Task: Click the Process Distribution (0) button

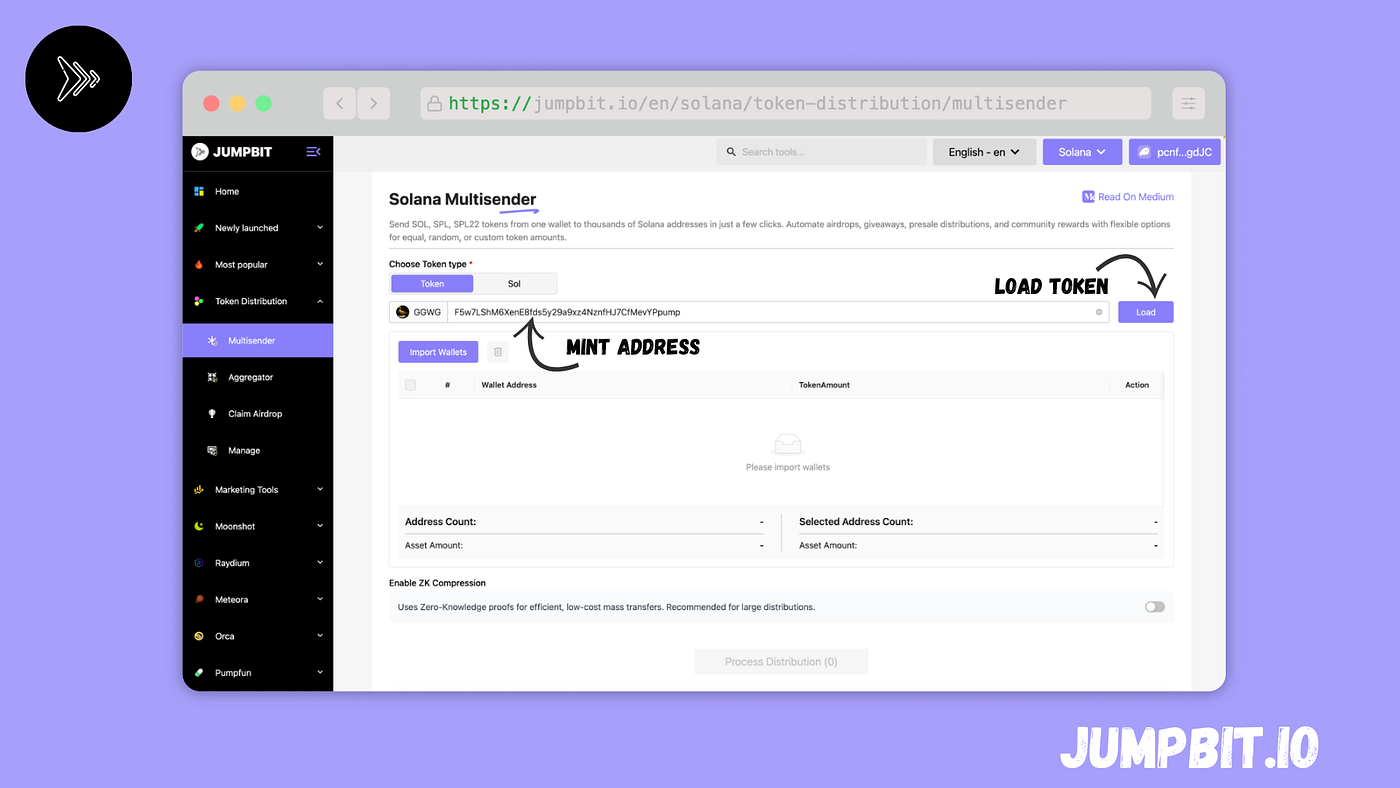Action: coord(781,662)
